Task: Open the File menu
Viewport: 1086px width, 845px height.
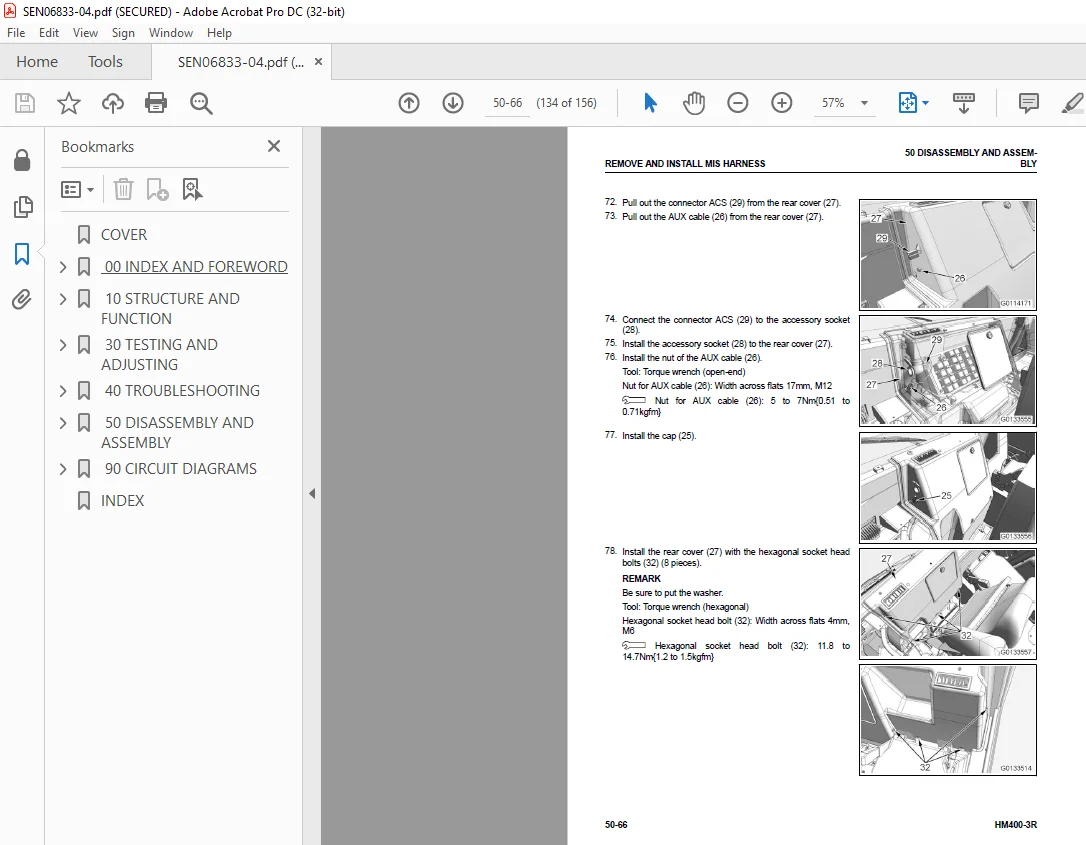Action: pyautogui.click(x=16, y=33)
